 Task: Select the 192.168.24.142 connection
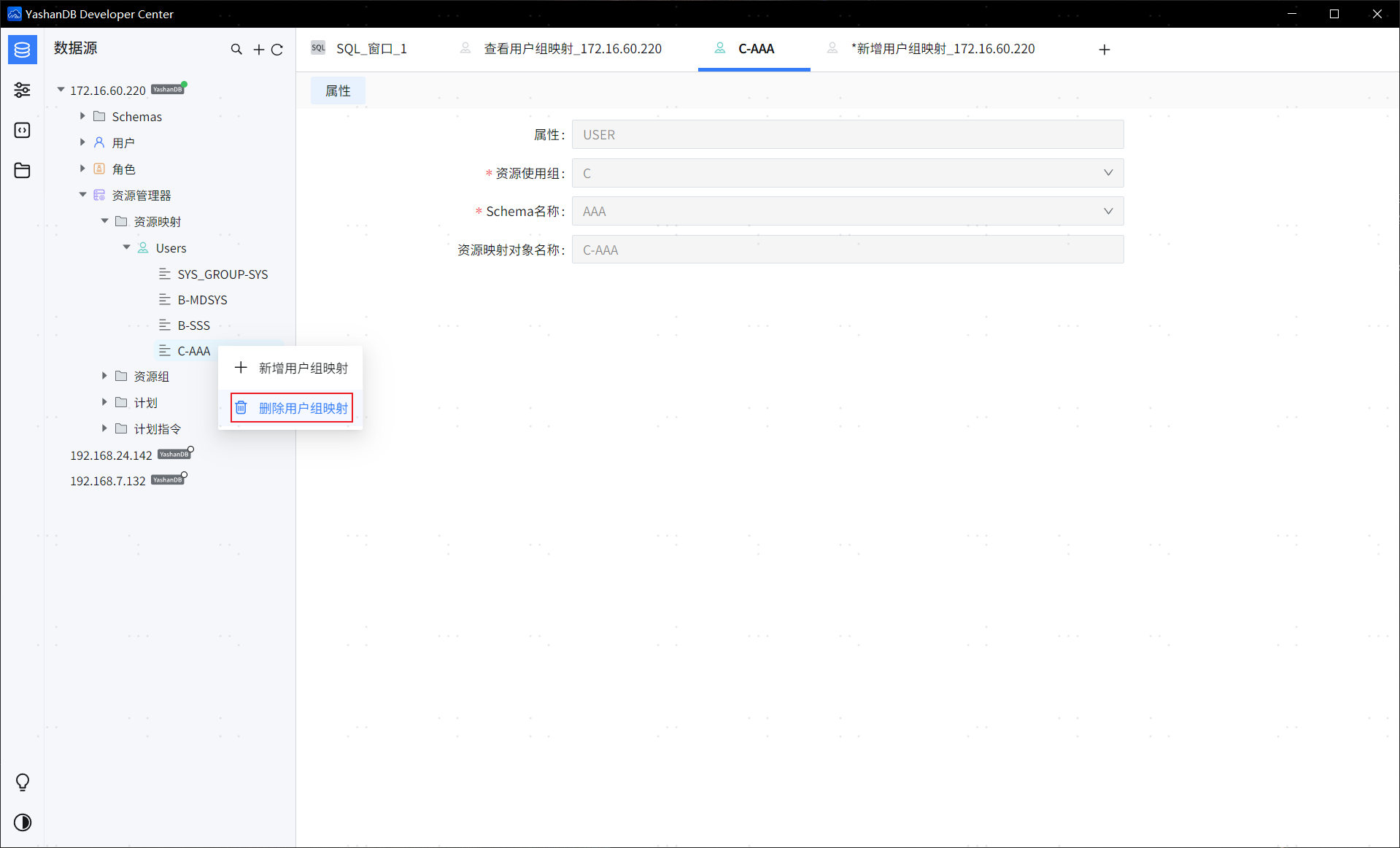click(x=111, y=455)
